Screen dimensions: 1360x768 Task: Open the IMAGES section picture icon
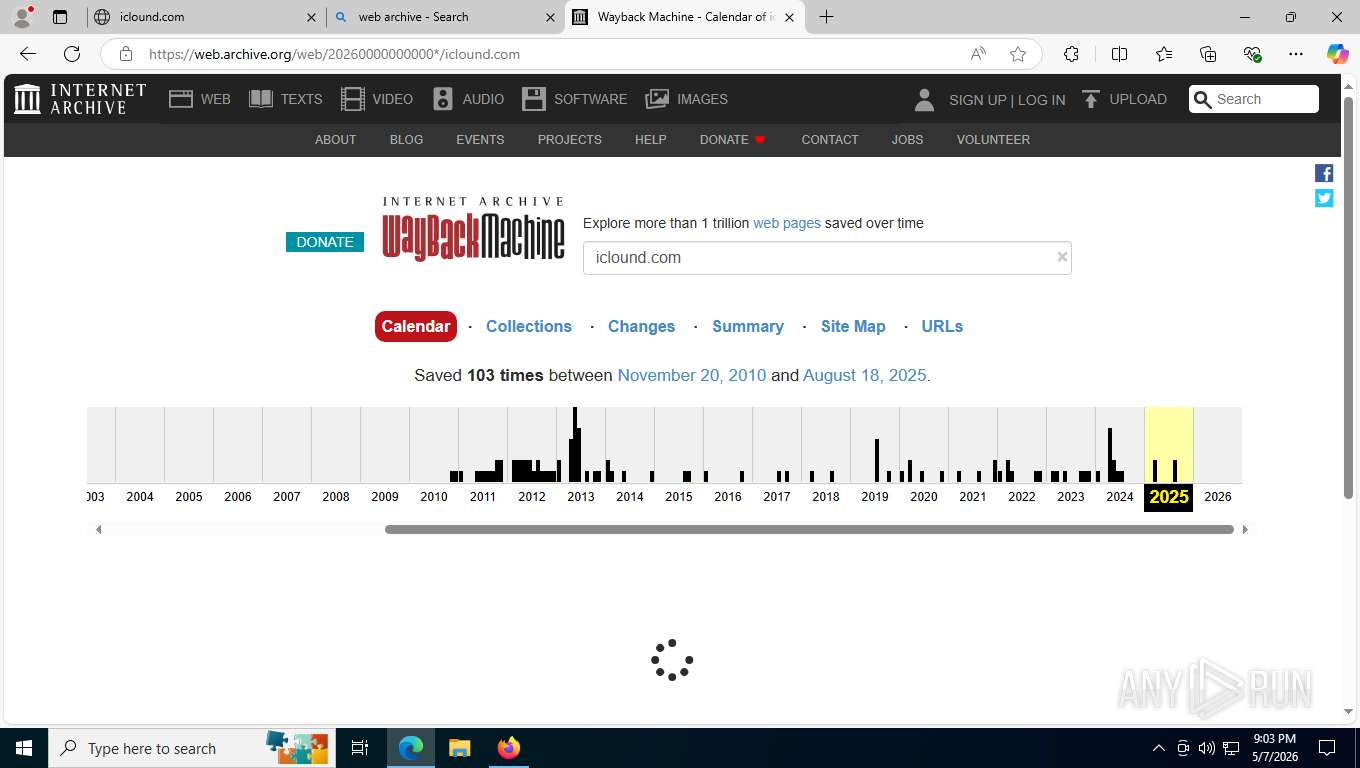657,99
